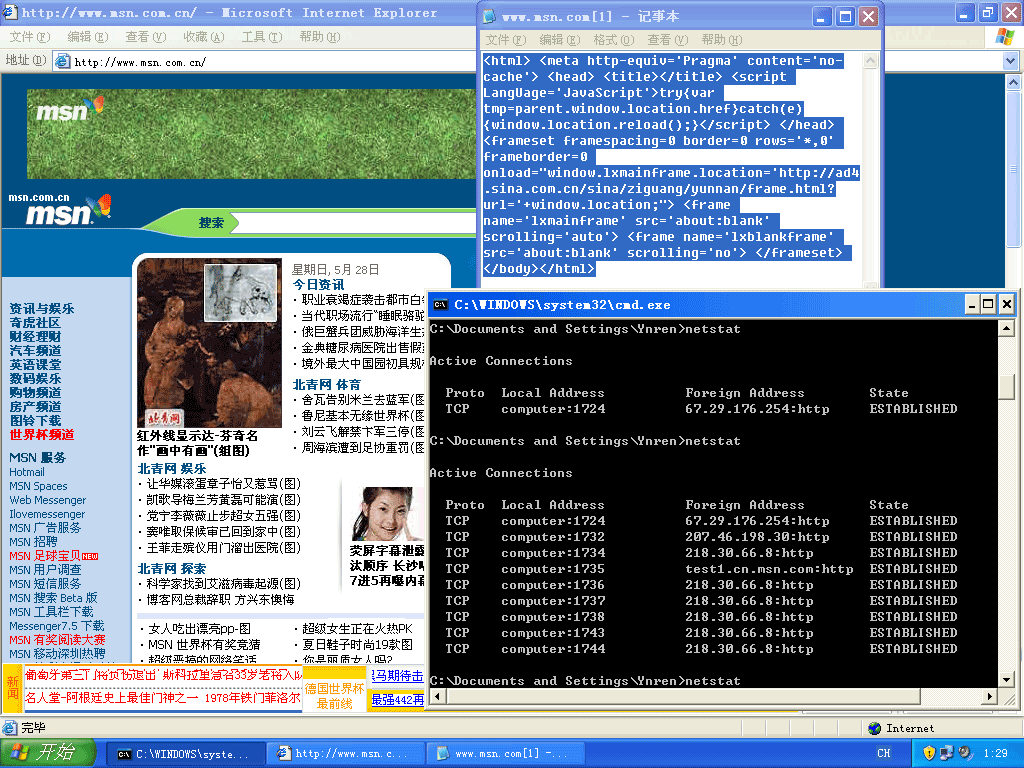
Task: Open the 北青网 体育 heading link
Action: pos(327,385)
